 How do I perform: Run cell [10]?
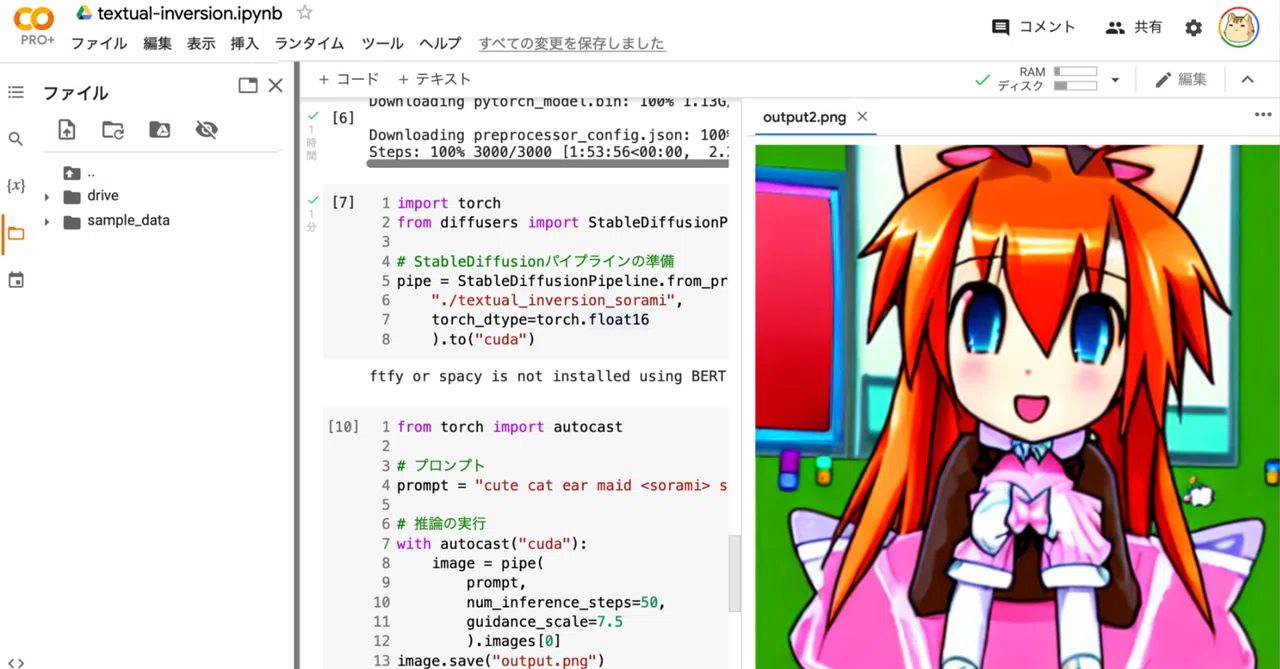click(343, 426)
